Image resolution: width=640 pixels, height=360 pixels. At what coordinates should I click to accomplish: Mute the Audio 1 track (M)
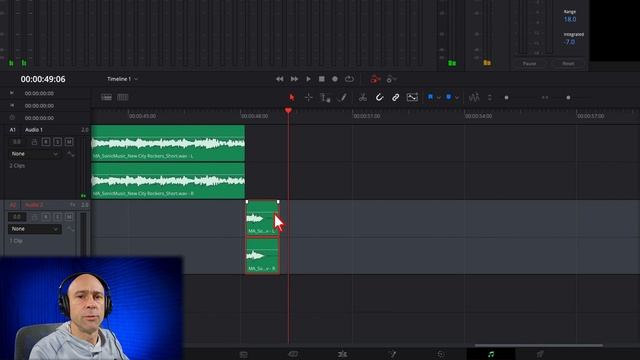(69, 142)
